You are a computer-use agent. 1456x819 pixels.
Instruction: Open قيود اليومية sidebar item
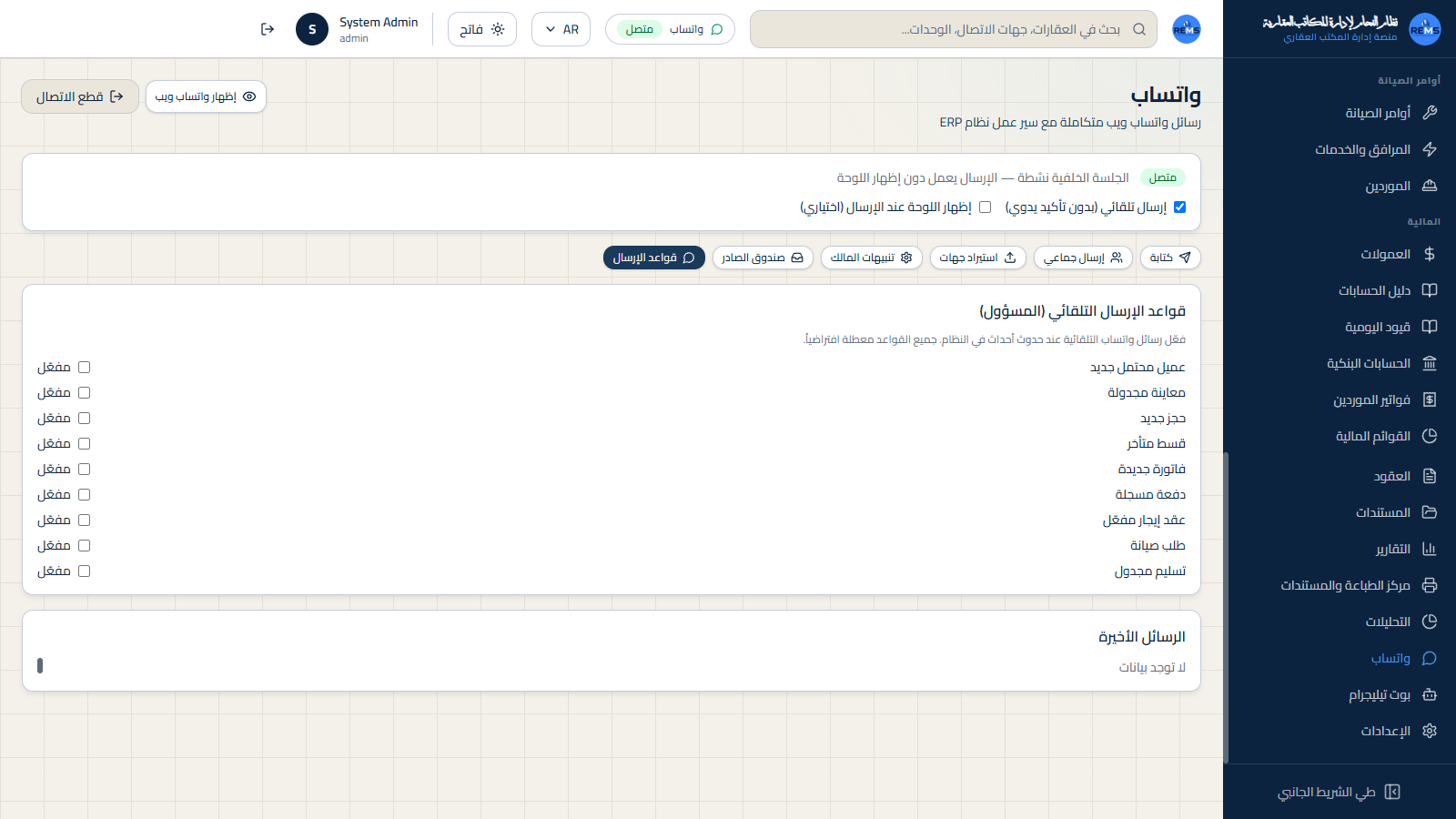click(x=1340, y=327)
